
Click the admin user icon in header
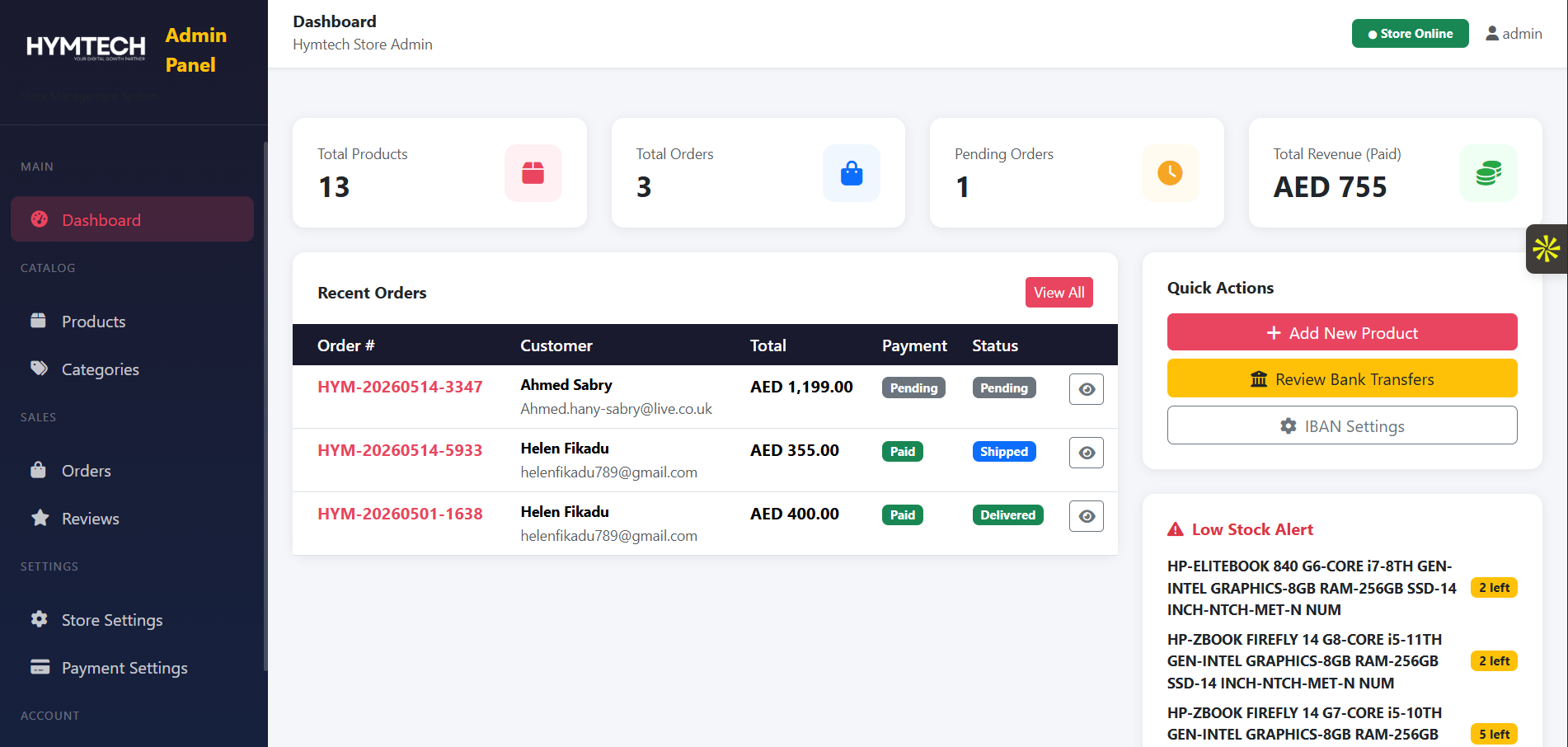pos(1492,34)
